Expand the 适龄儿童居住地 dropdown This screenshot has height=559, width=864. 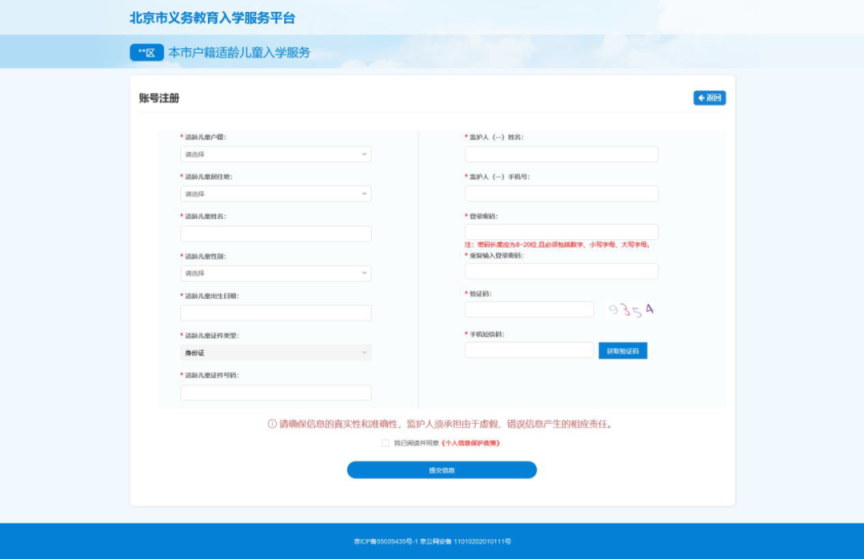[x=275, y=194]
